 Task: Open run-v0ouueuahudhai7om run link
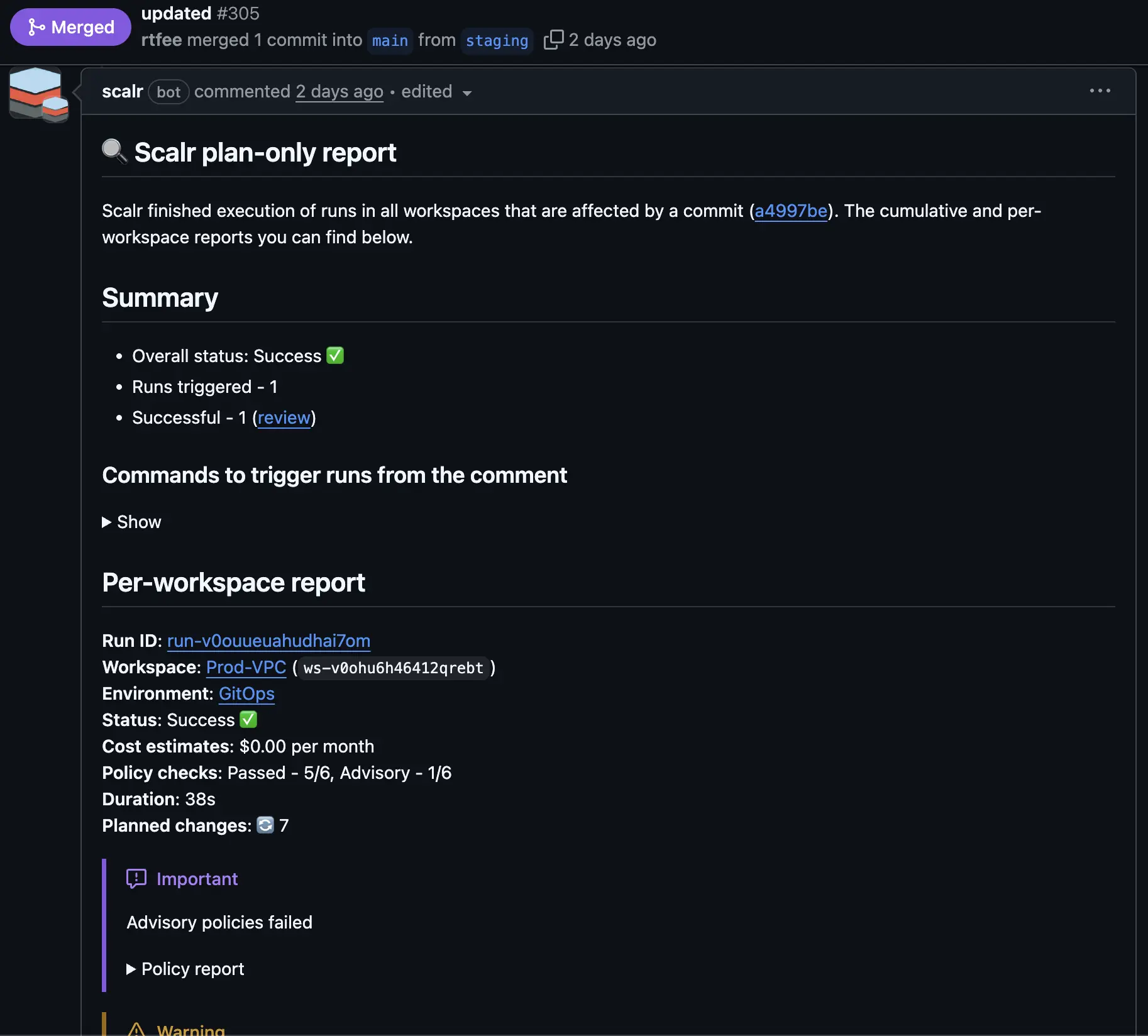coord(268,641)
